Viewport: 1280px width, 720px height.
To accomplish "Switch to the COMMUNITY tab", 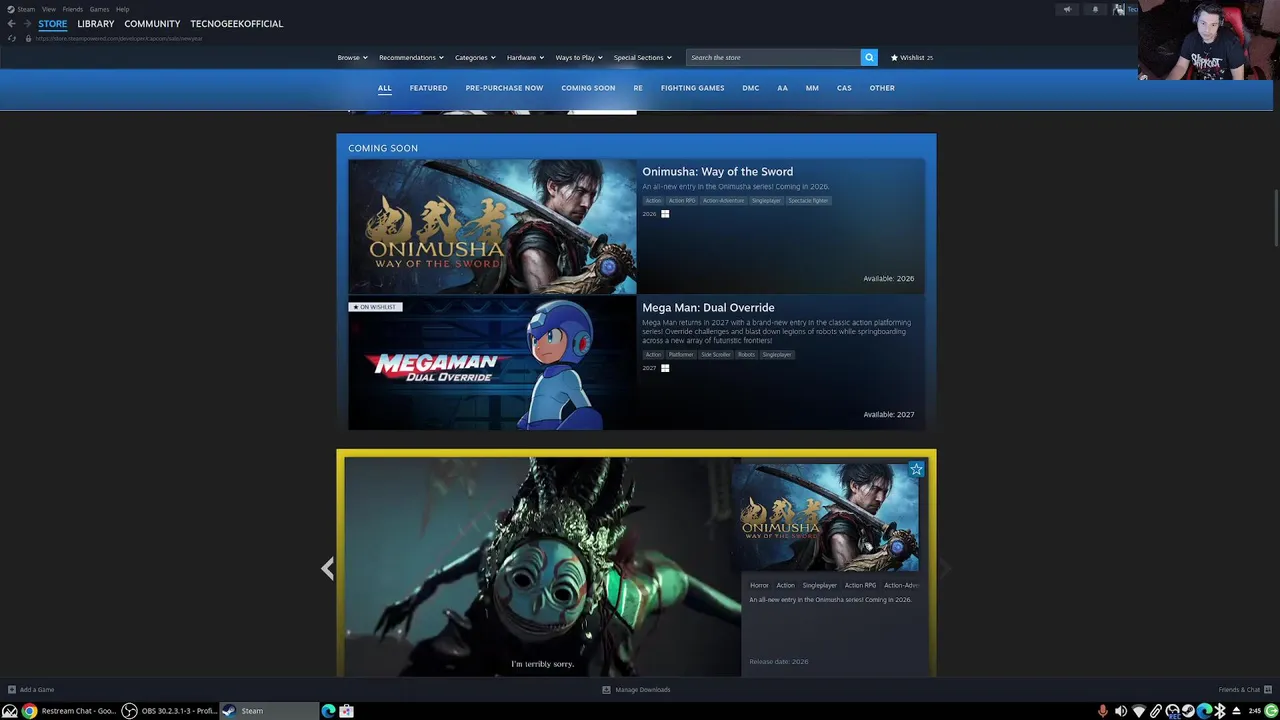I will pos(152,24).
